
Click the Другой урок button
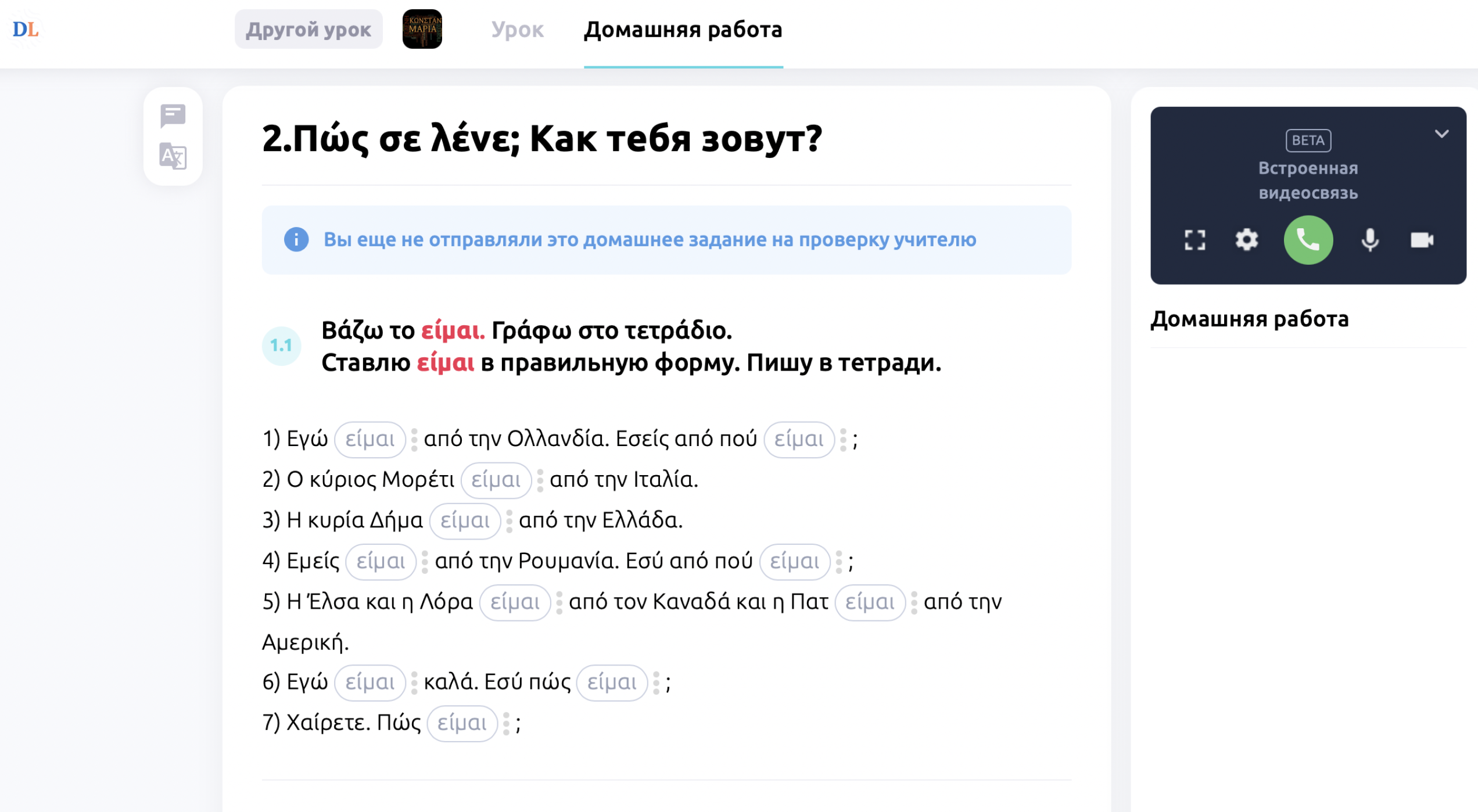coord(308,29)
